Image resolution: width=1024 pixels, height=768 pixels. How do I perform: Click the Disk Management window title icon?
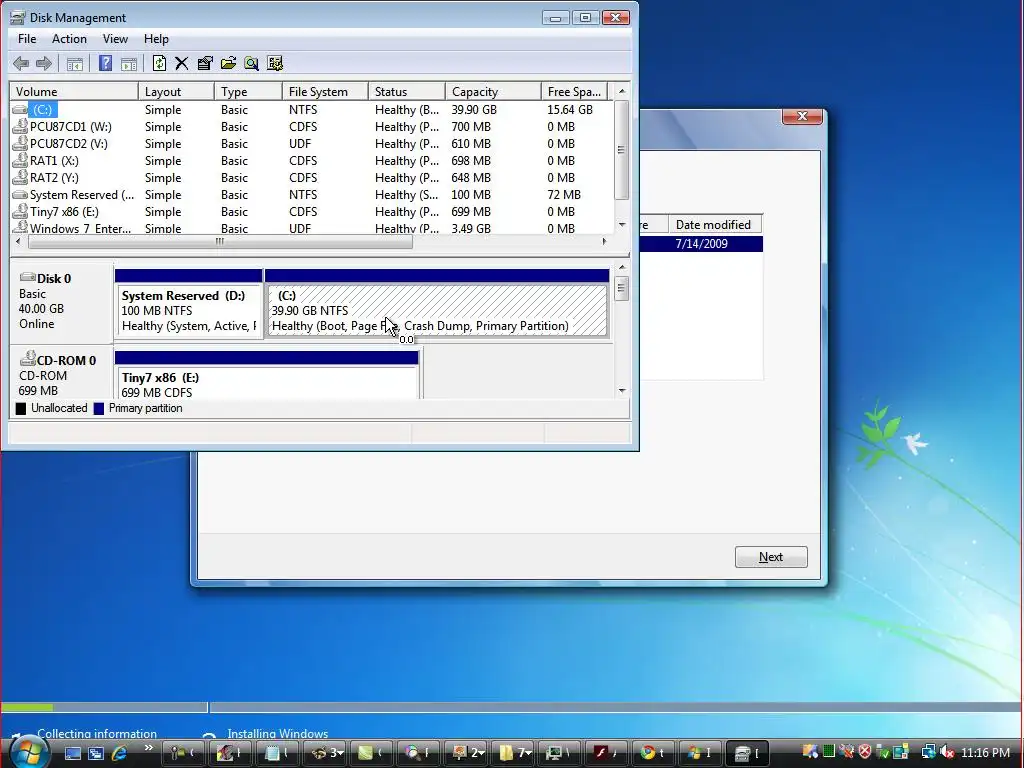pyautogui.click(x=18, y=18)
